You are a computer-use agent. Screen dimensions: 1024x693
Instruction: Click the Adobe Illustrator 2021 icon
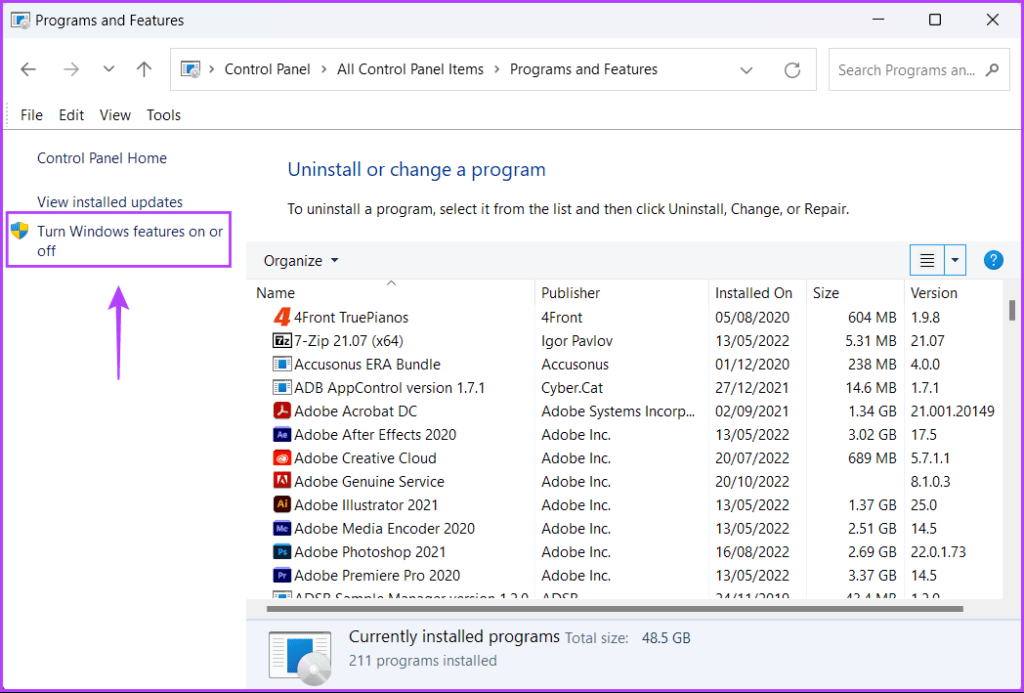[x=281, y=505]
